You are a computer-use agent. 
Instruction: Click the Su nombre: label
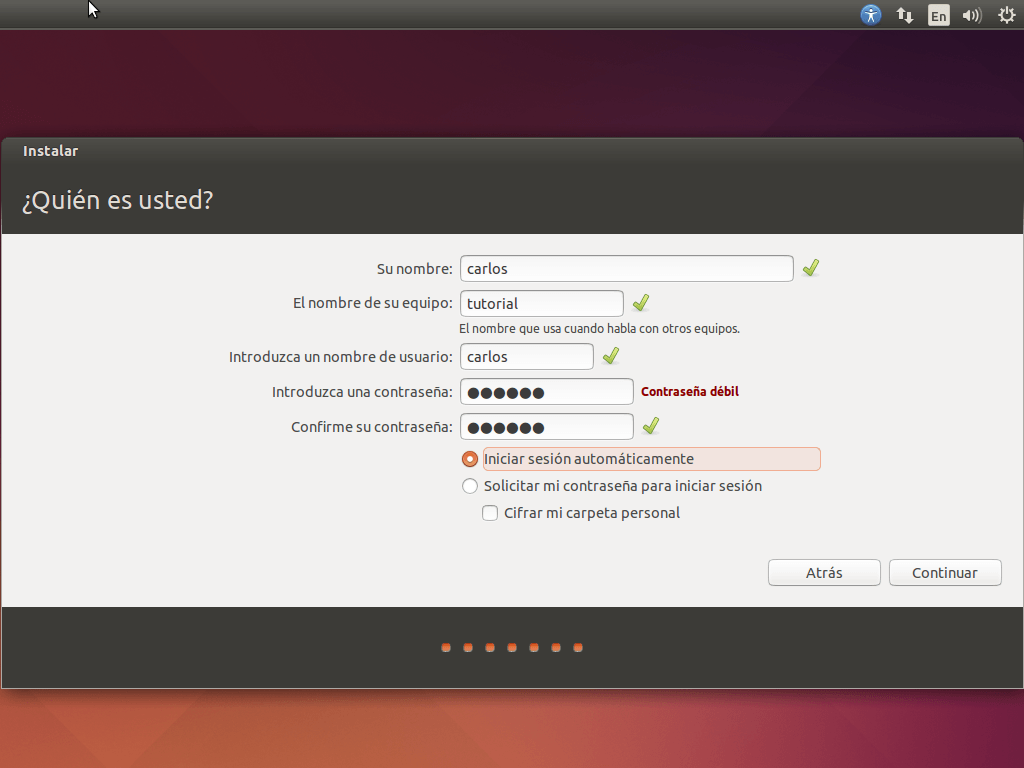415,269
